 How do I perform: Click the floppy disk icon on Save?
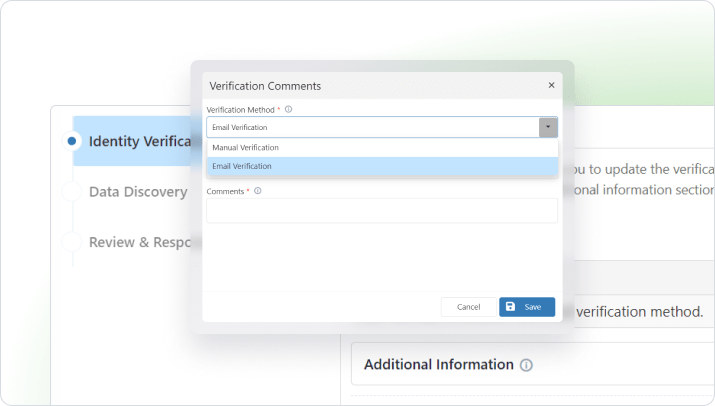[510, 307]
